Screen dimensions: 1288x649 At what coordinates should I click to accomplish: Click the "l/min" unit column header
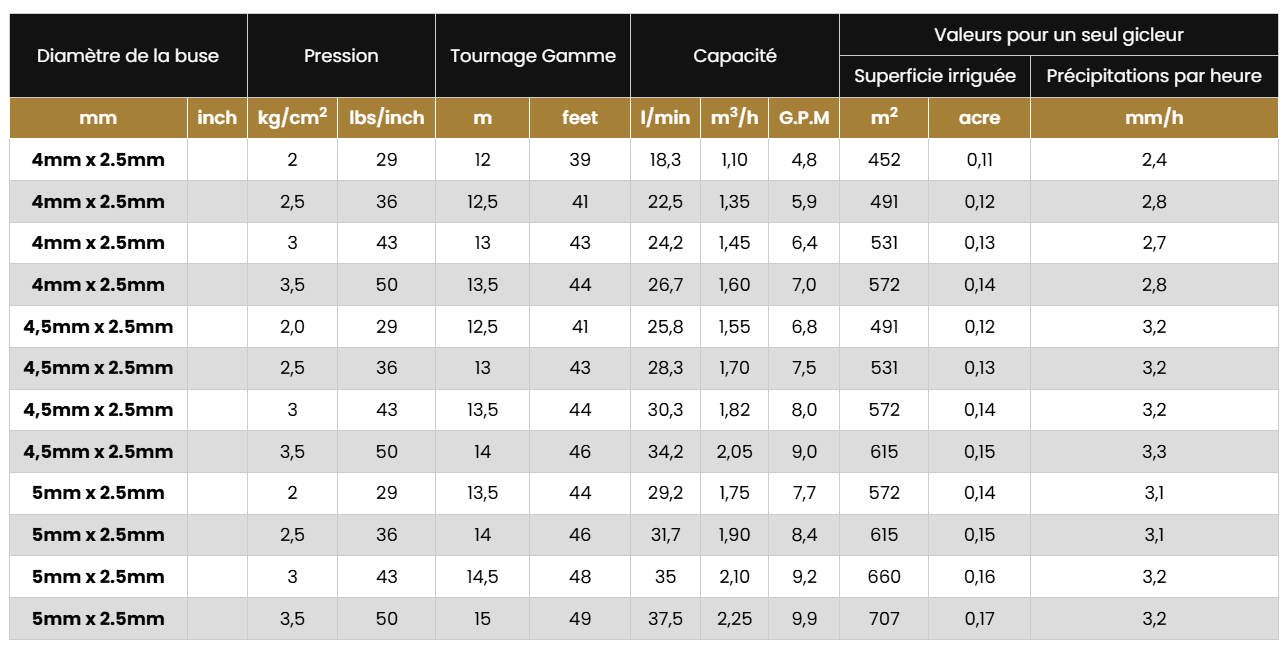(665, 118)
